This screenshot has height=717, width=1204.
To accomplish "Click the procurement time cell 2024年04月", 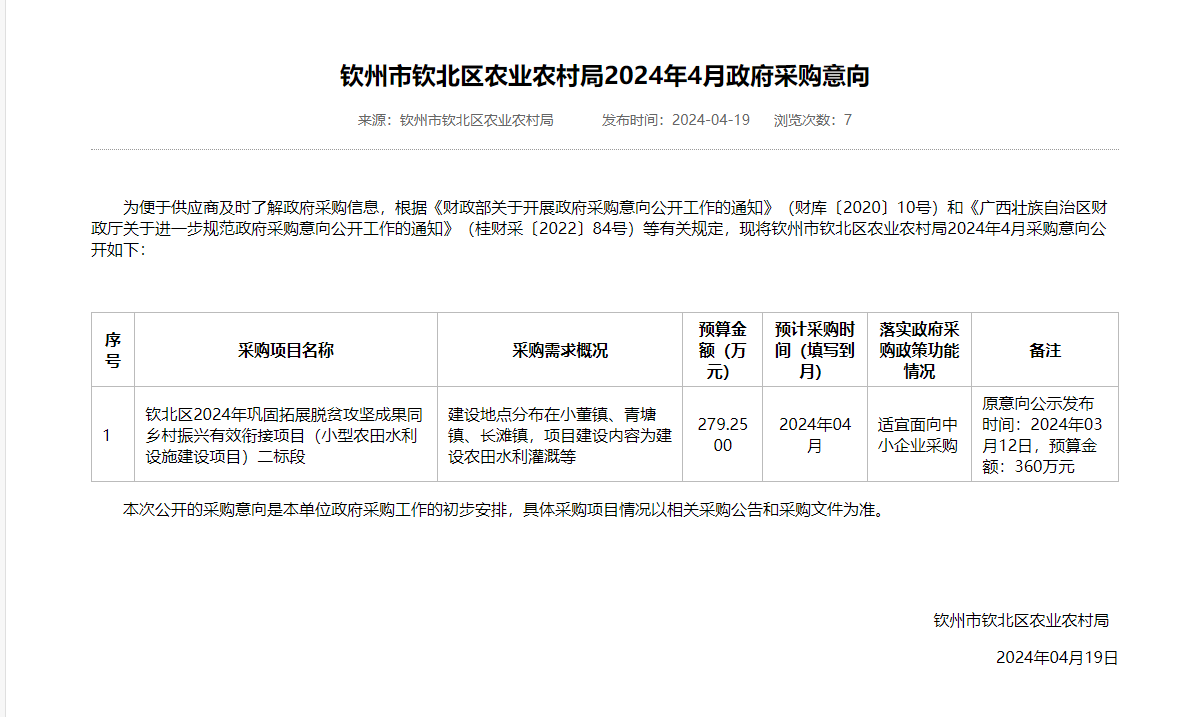I will [815, 435].
